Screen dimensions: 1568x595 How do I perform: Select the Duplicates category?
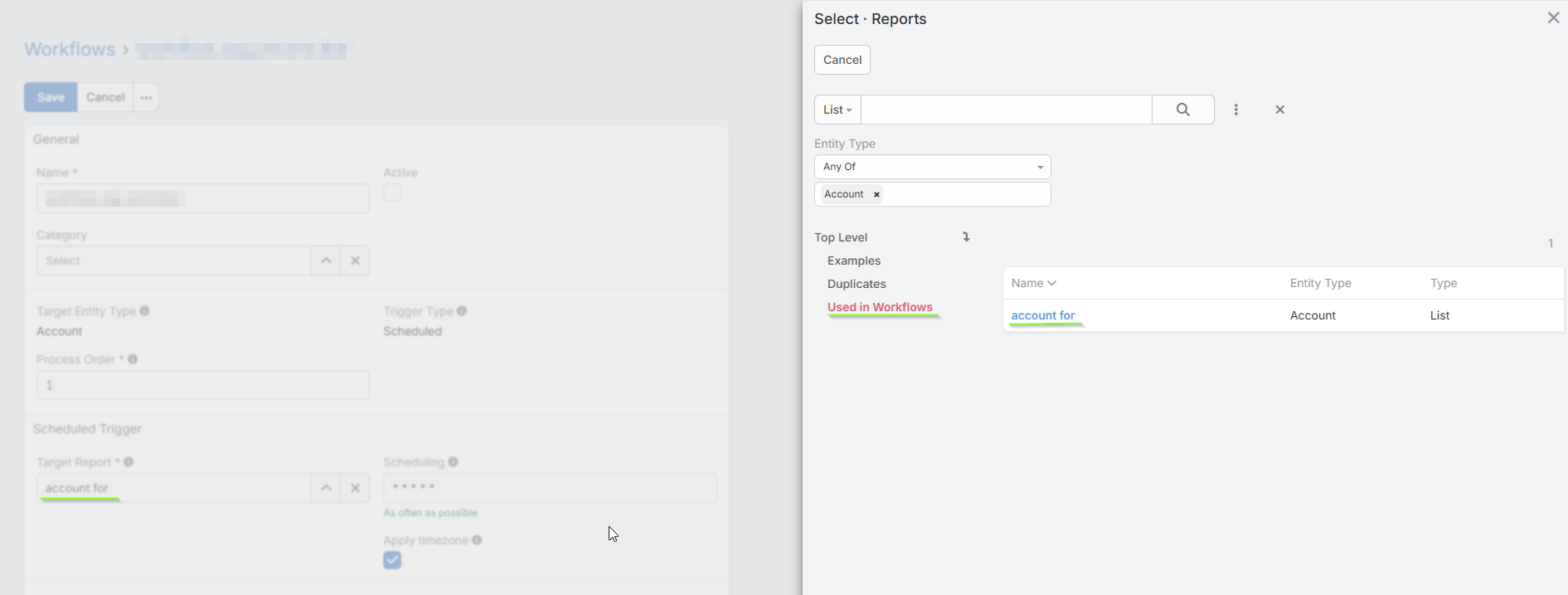pos(857,284)
